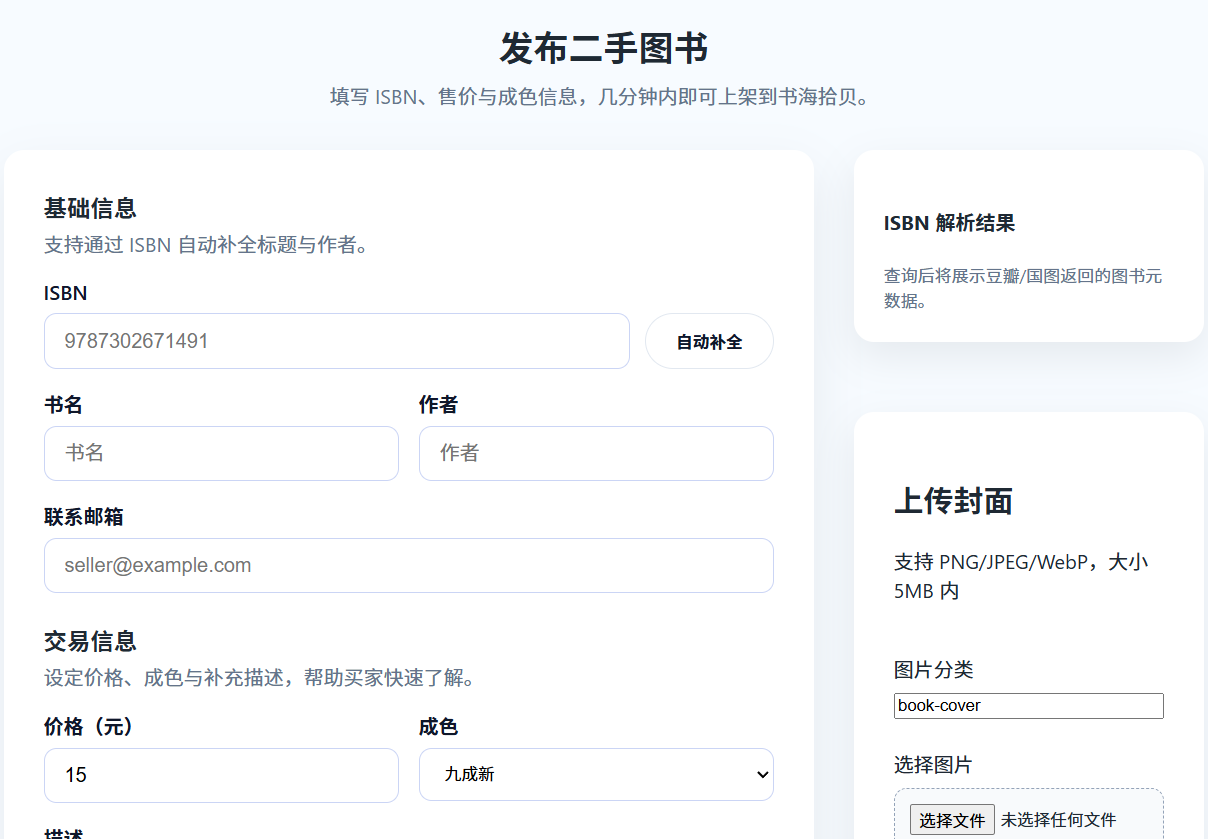Click the 支持 PNG/JPEG/WebP size note

click(x=1021, y=576)
